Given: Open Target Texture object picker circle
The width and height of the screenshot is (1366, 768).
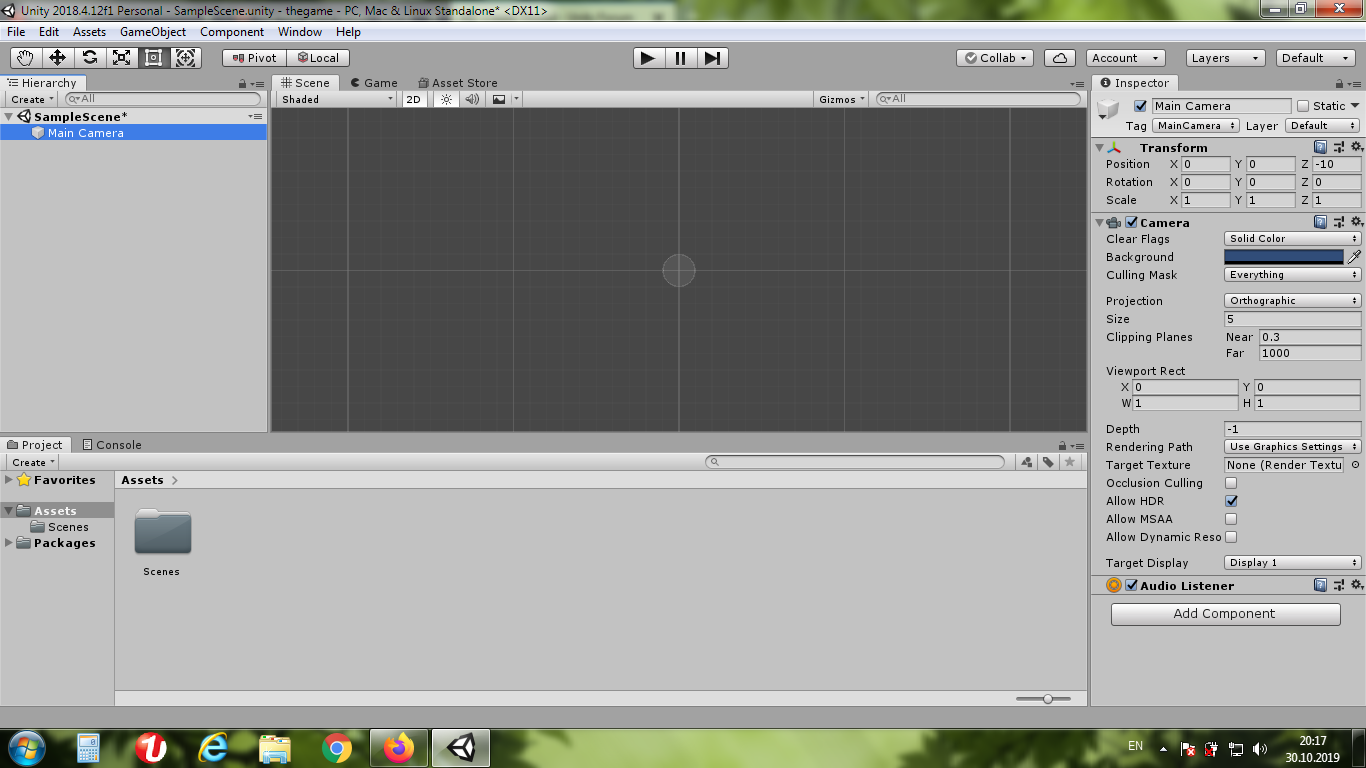Looking at the screenshot, I should tap(1355, 465).
